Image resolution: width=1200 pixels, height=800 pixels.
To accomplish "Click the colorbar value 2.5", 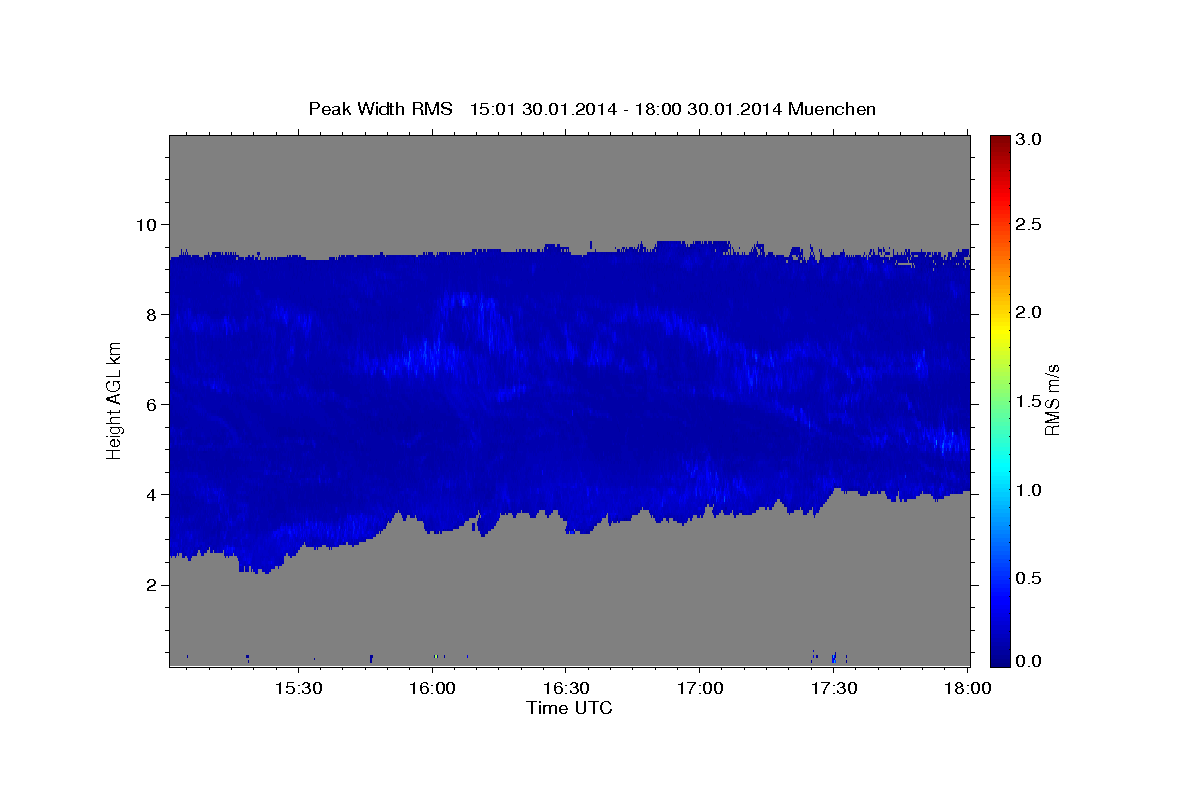I will click(x=1029, y=224).
